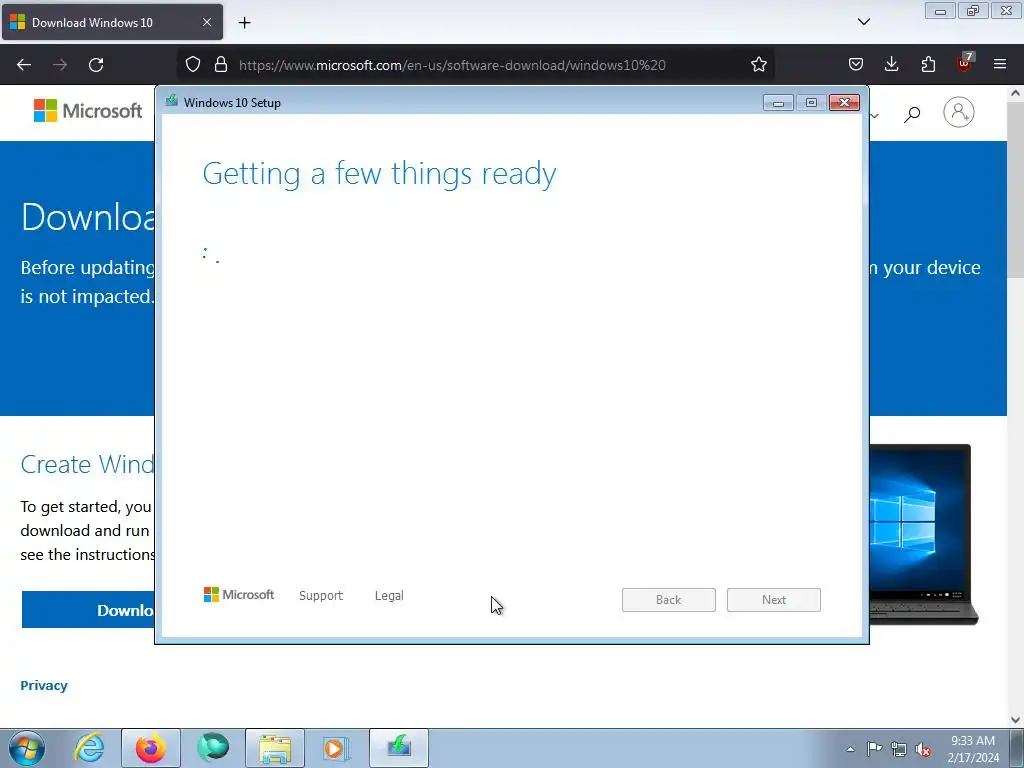Screen dimensions: 1024x768
Task: Click the account sign-in avatar icon
Action: [958, 112]
